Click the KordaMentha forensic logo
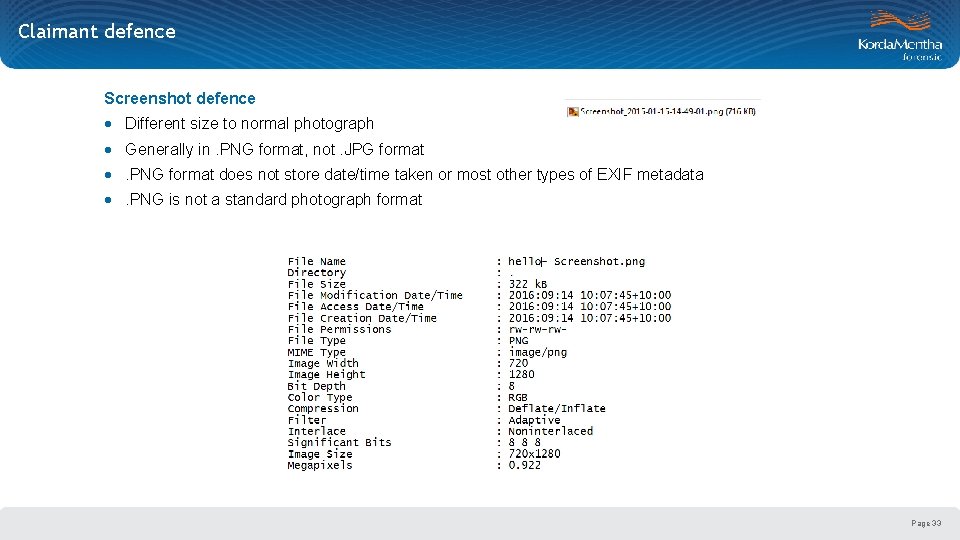This screenshot has height=540, width=960. (900, 36)
